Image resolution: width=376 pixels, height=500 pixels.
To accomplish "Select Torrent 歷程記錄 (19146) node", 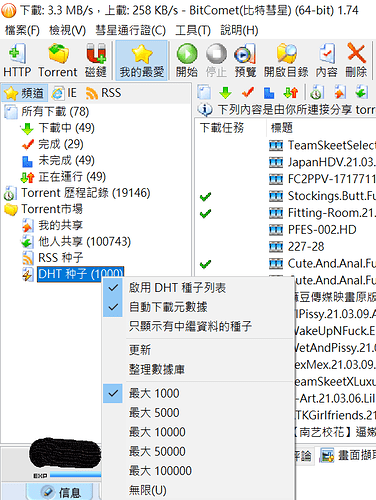I will (86, 193).
